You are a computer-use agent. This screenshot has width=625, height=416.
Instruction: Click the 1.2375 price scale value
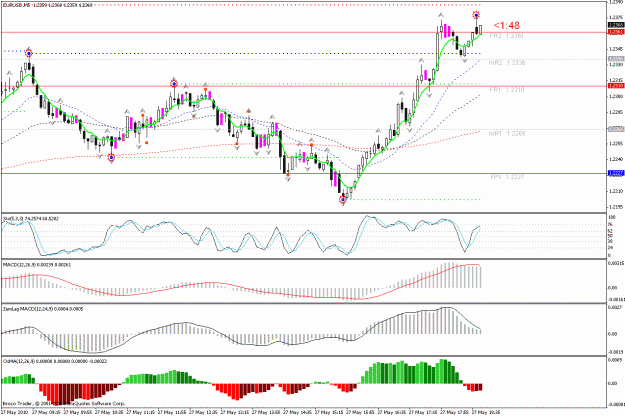(x=616, y=18)
